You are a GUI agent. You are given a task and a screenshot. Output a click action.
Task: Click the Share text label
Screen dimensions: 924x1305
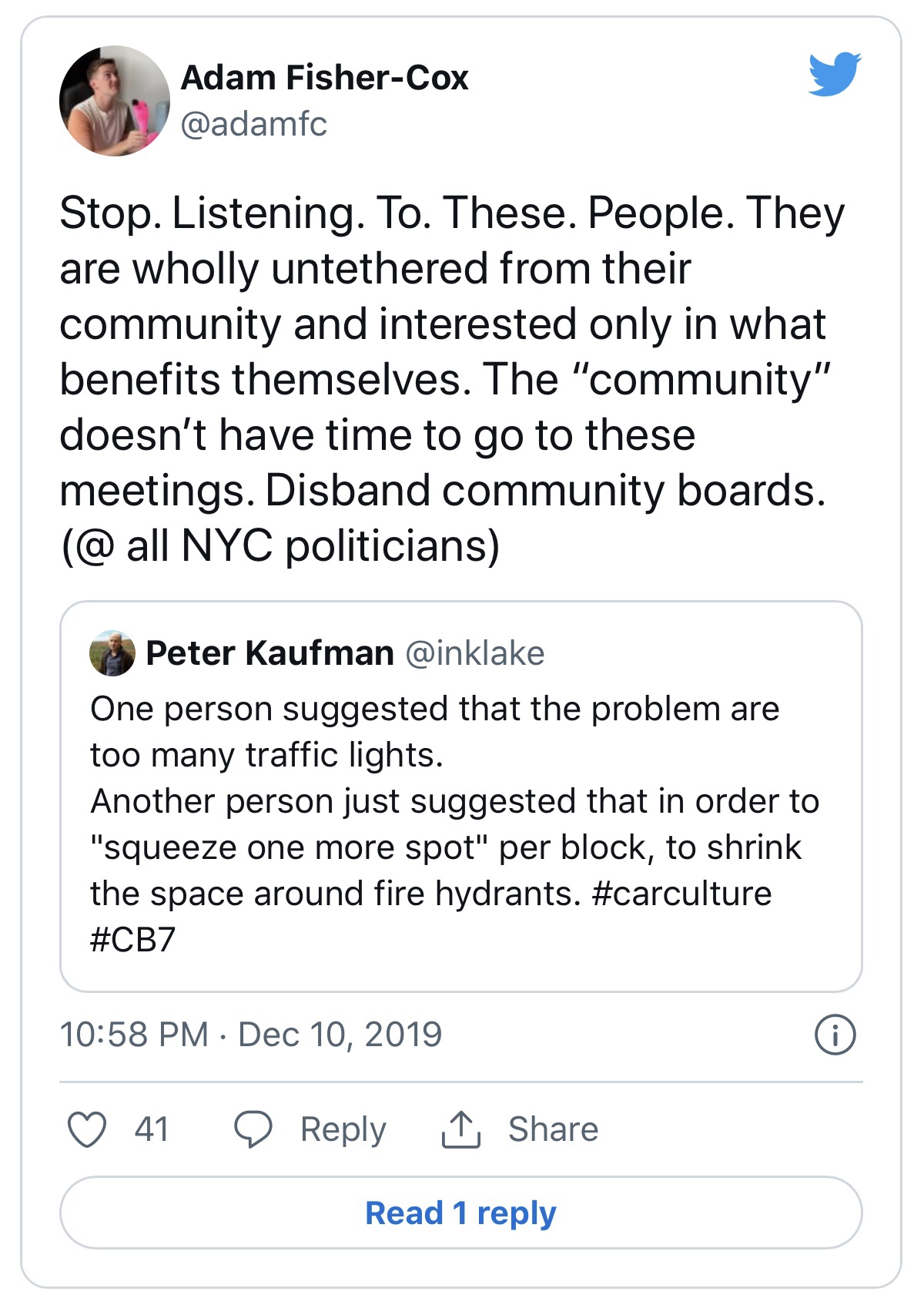click(x=553, y=1130)
